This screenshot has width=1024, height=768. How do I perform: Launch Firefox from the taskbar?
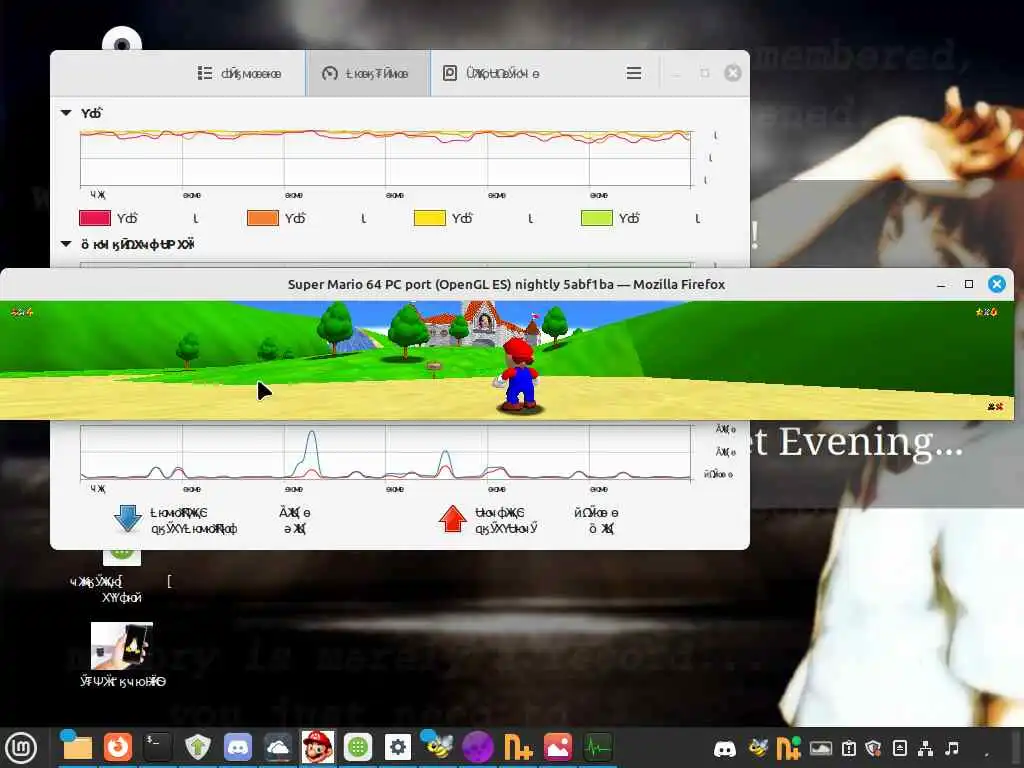pos(118,747)
